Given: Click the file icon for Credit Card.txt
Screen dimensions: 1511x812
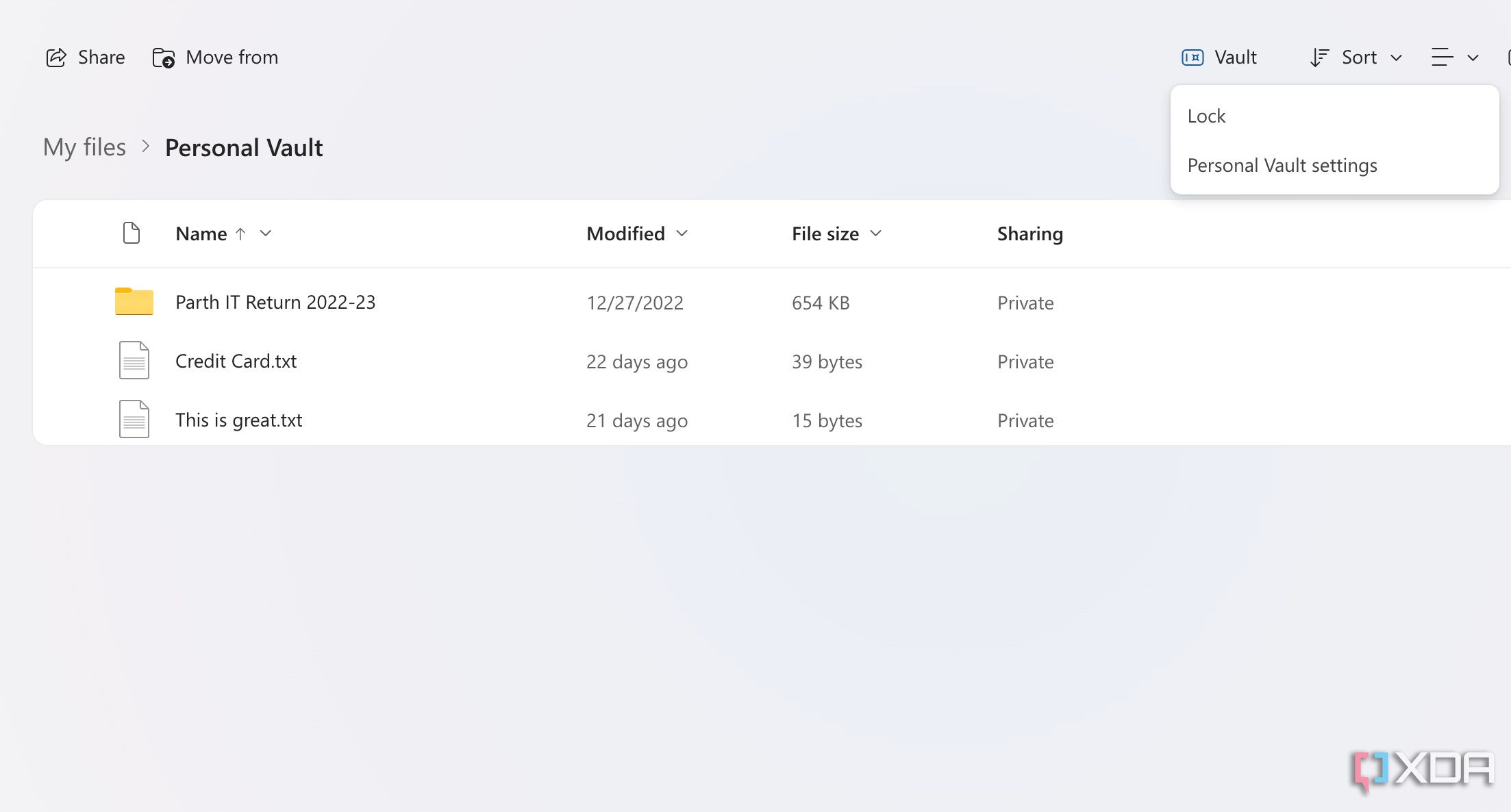Looking at the screenshot, I should (133, 361).
